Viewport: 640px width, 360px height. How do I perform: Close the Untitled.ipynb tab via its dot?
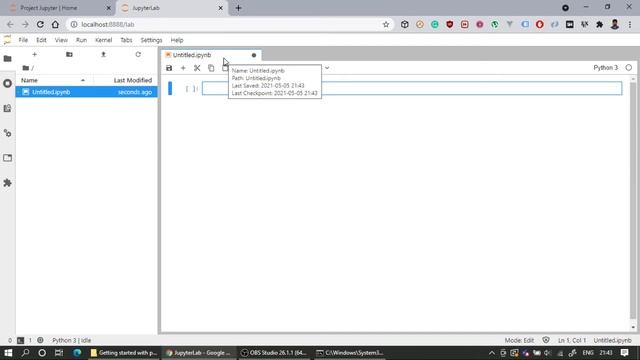254,55
